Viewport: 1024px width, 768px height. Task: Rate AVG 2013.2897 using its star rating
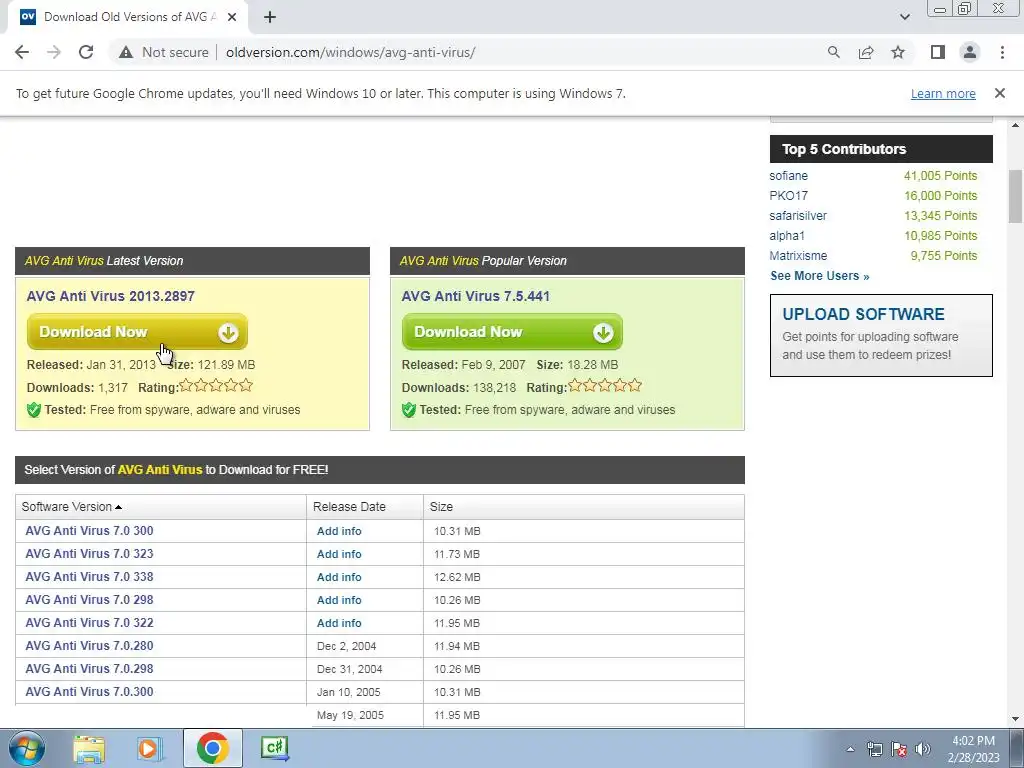pyautogui.click(x=216, y=385)
